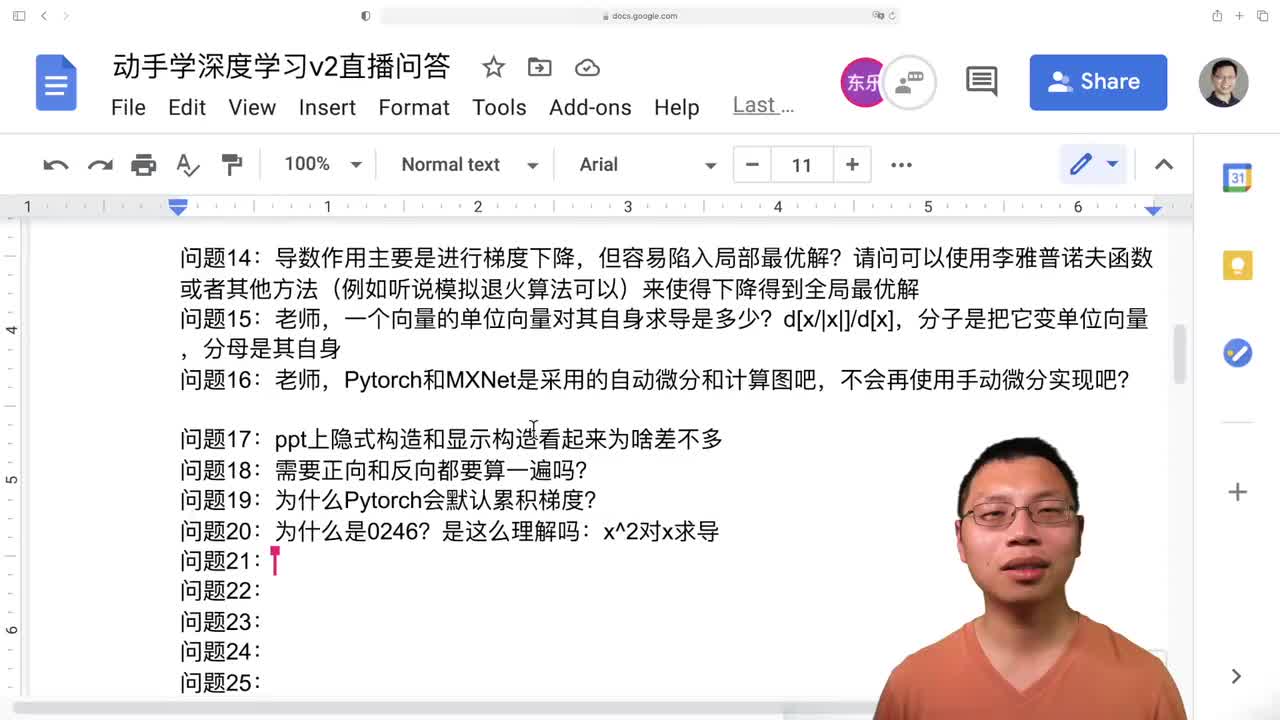Star the document title
This screenshot has width=1280, height=720.
pyautogui.click(x=493, y=67)
